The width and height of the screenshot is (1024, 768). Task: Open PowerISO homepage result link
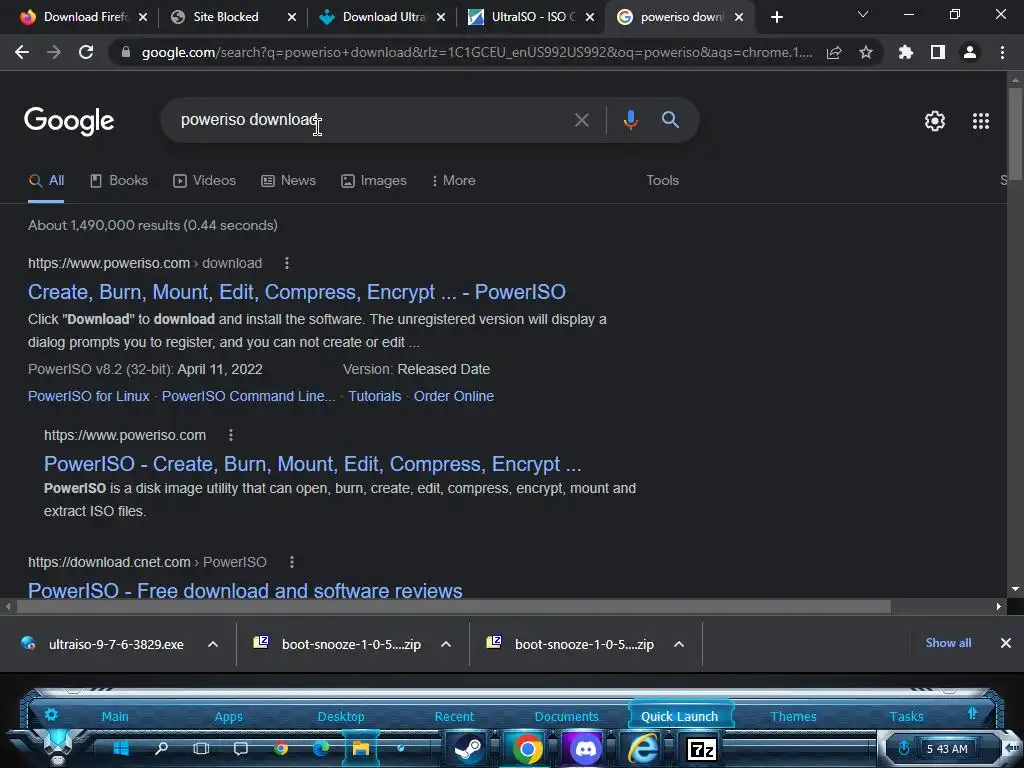click(312, 464)
